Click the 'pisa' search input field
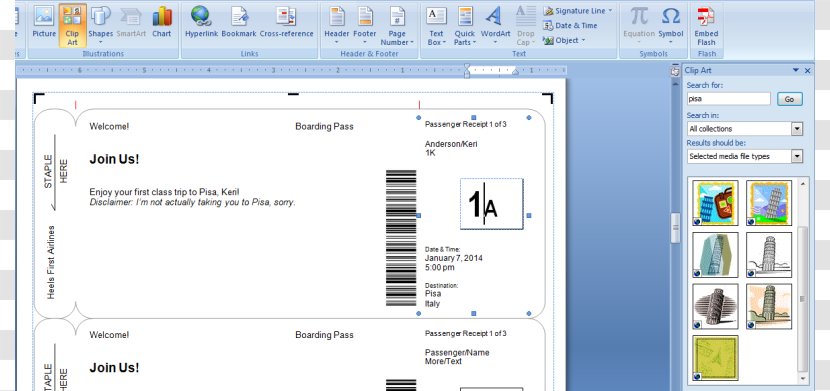The width and height of the screenshot is (830, 391). coord(728,99)
